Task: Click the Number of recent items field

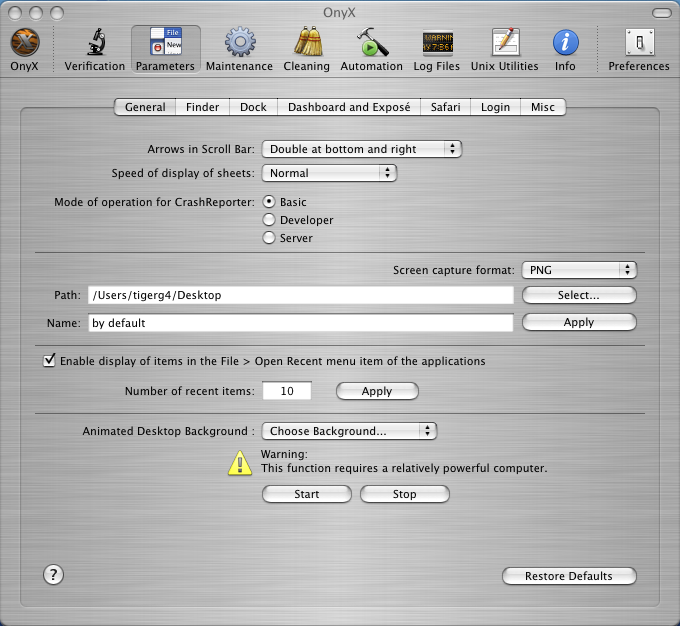Action: coord(287,391)
